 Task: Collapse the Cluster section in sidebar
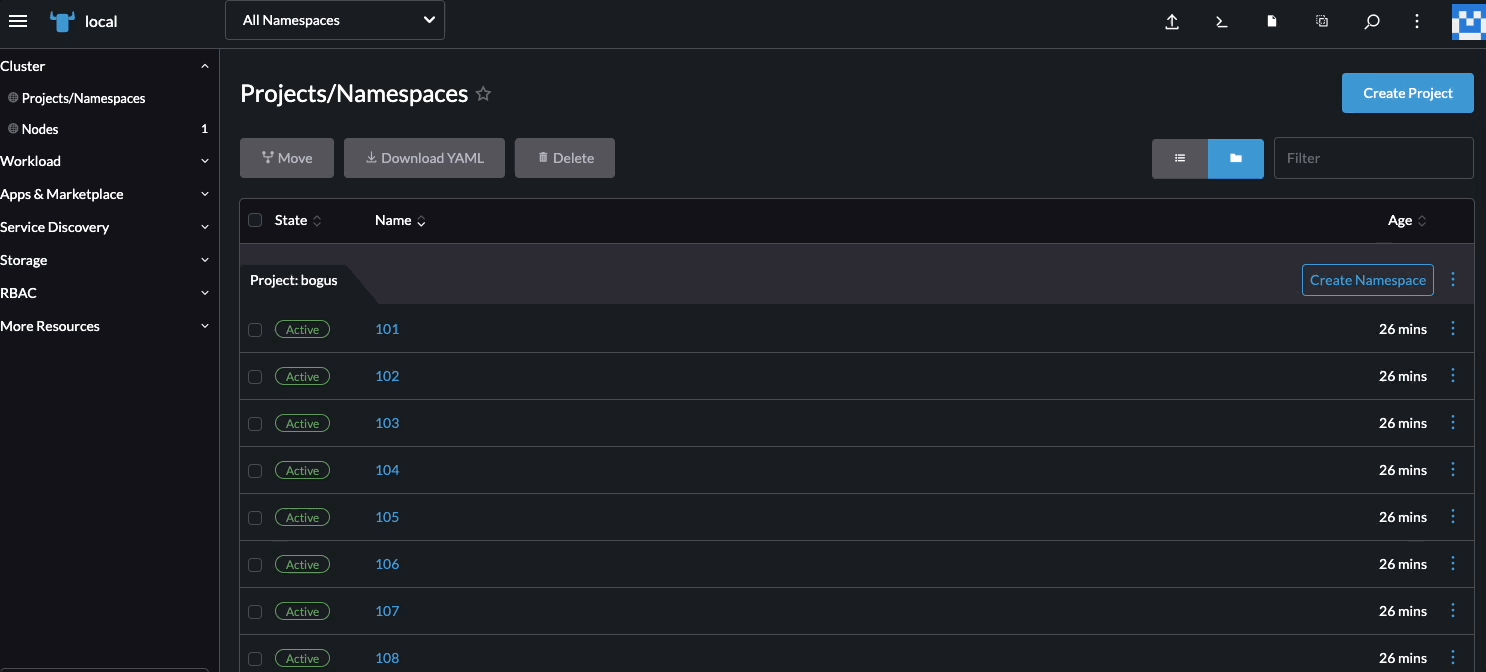point(205,65)
